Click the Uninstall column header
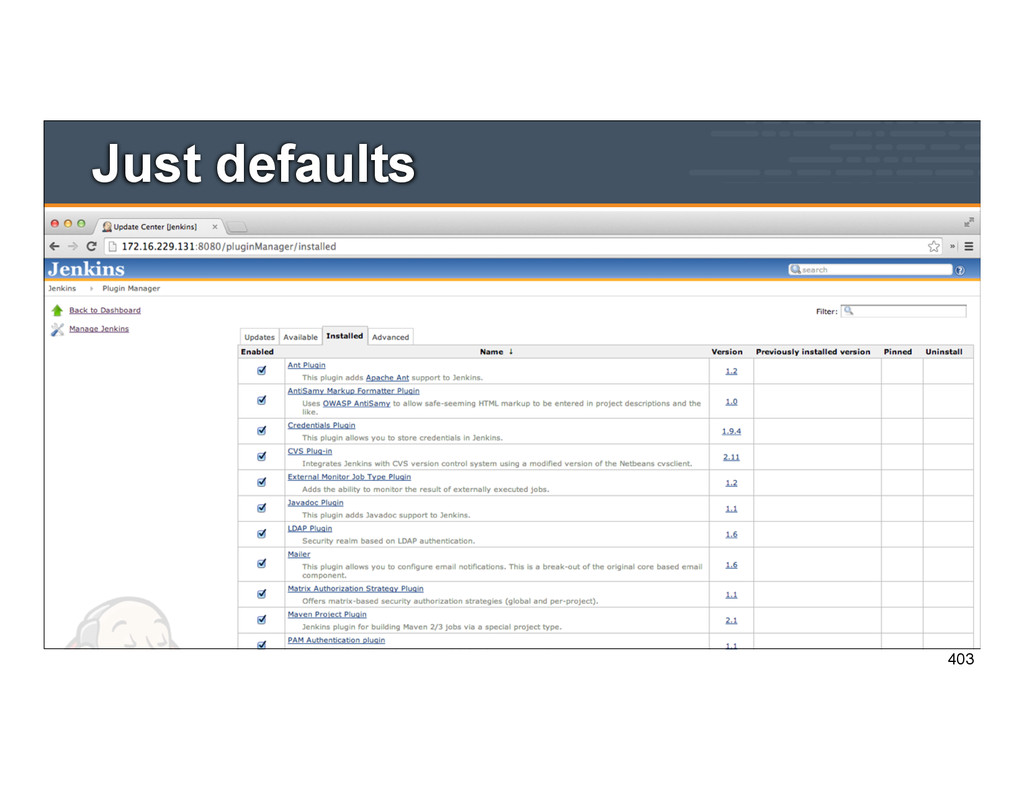Screen dimensions: 1024x791 pyautogui.click(x=944, y=351)
